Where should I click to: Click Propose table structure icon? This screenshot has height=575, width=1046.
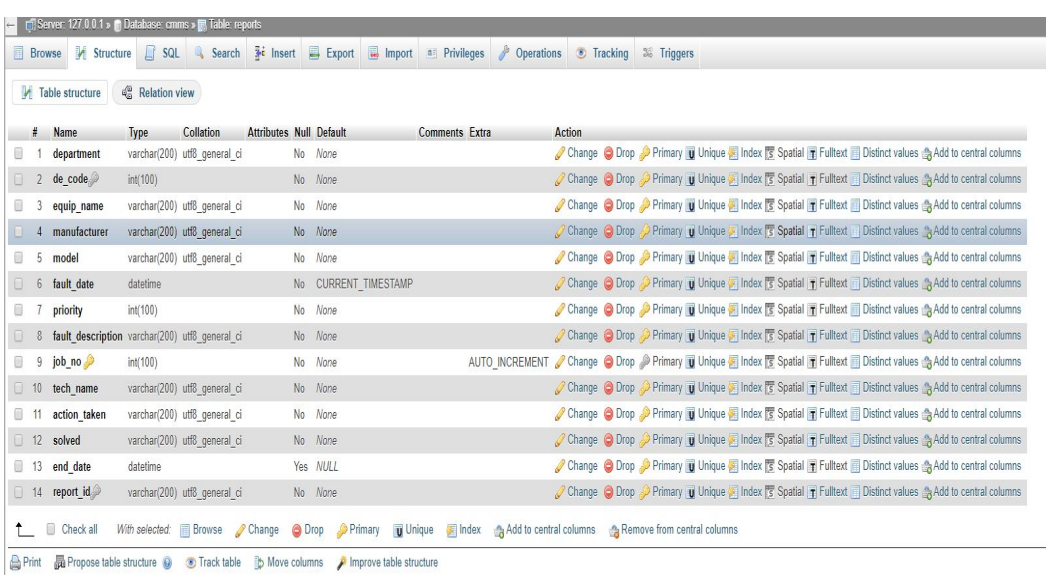click(59, 562)
